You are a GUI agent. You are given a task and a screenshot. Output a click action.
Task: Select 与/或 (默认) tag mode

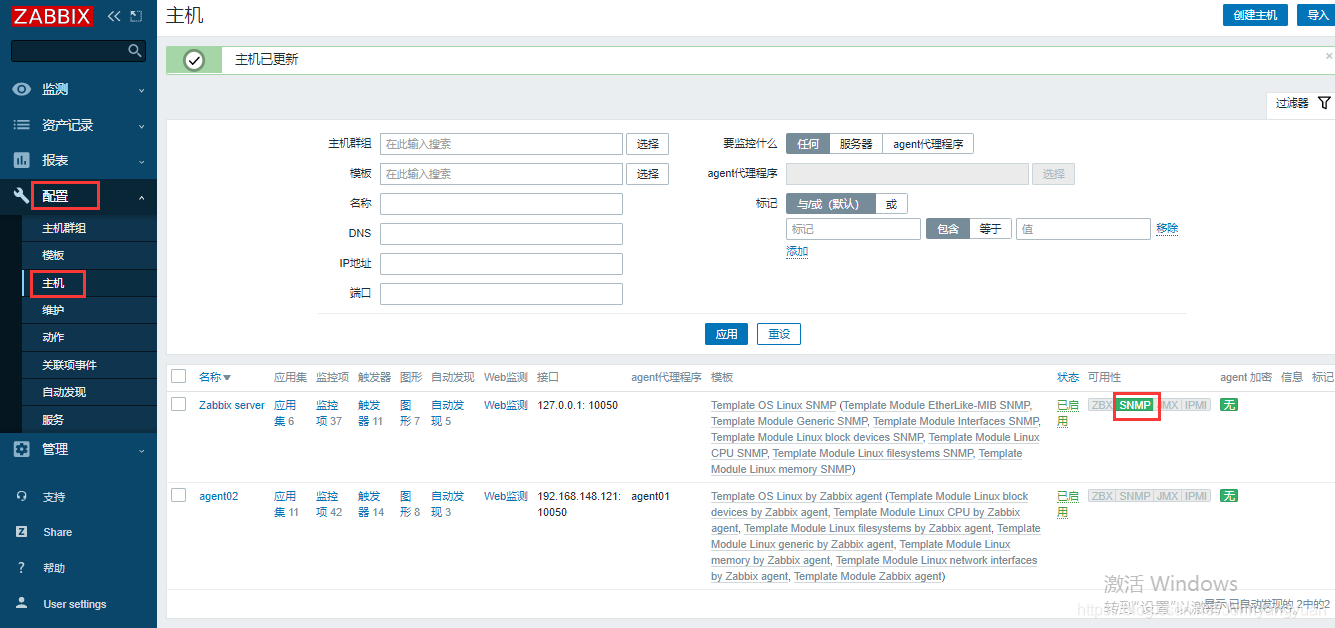point(831,204)
